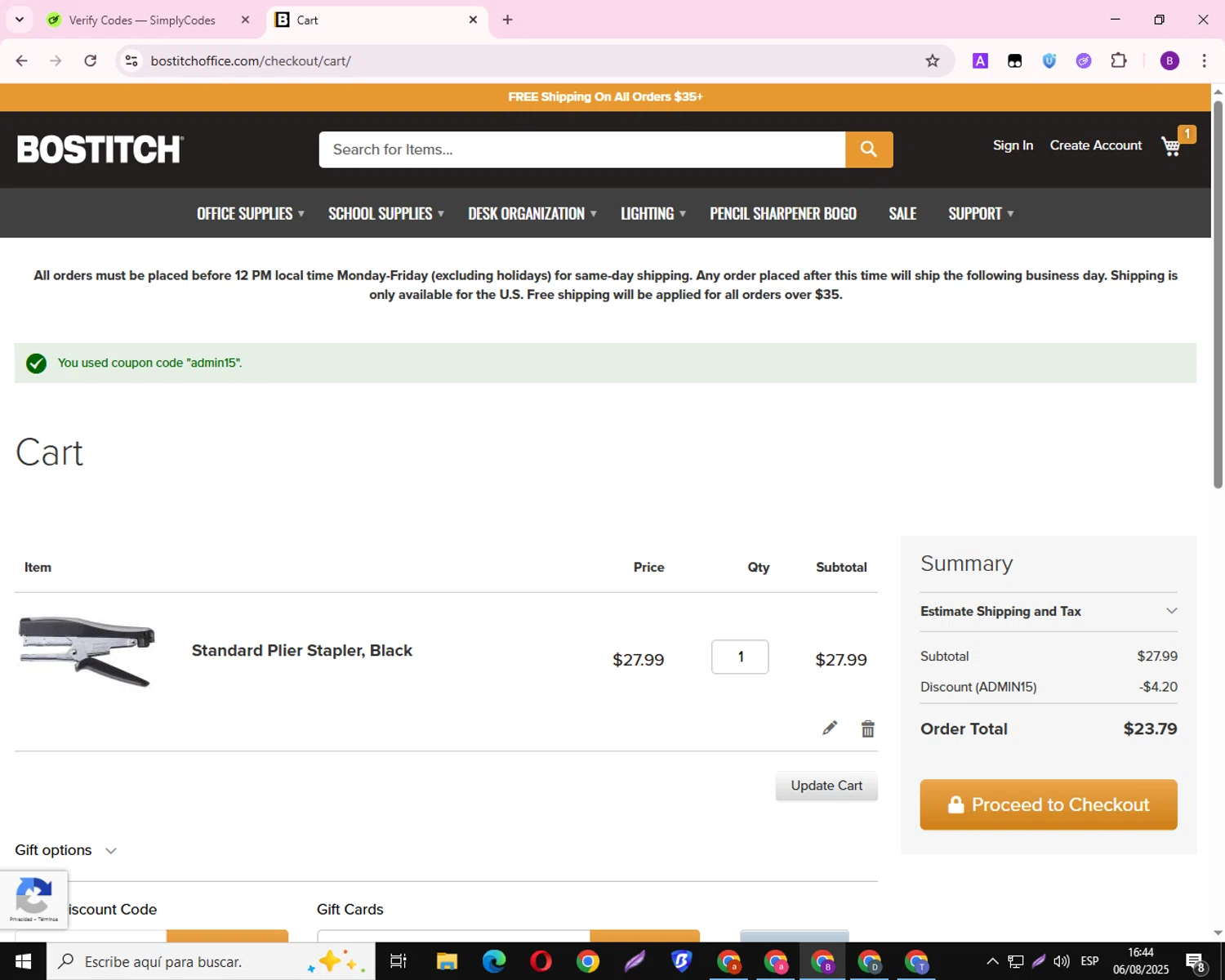Viewport: 1225px width, 980px height.
Task: Expand Lighting menu
Action: tap(653, 213)
